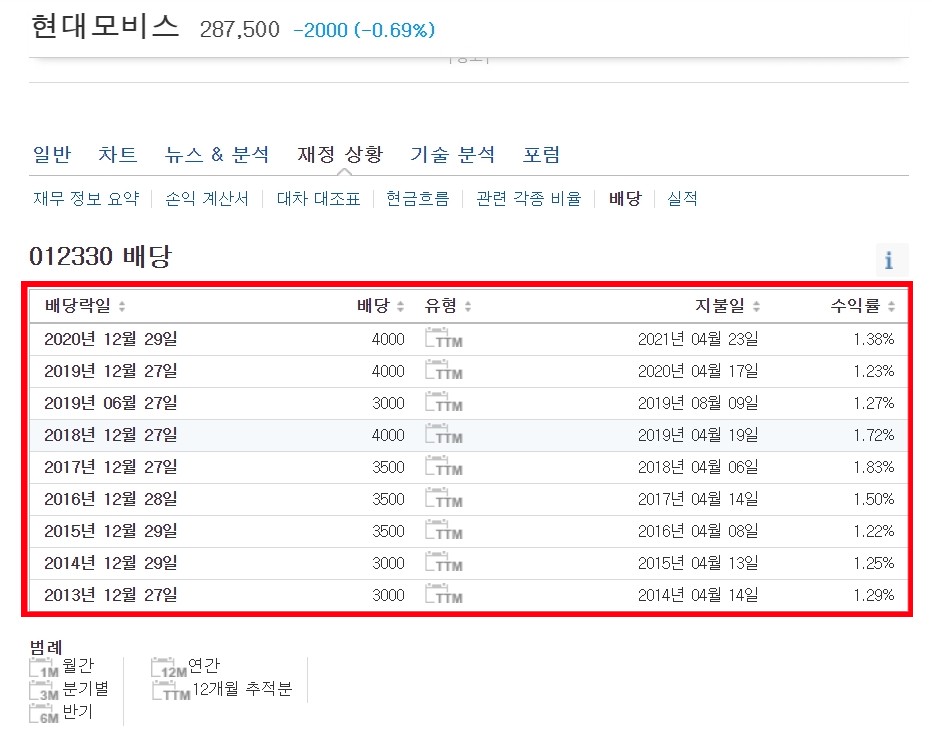This screenshot has height=748, width=932.
Task: Click the 1.83% yield value
Action: tap(874, 467)
